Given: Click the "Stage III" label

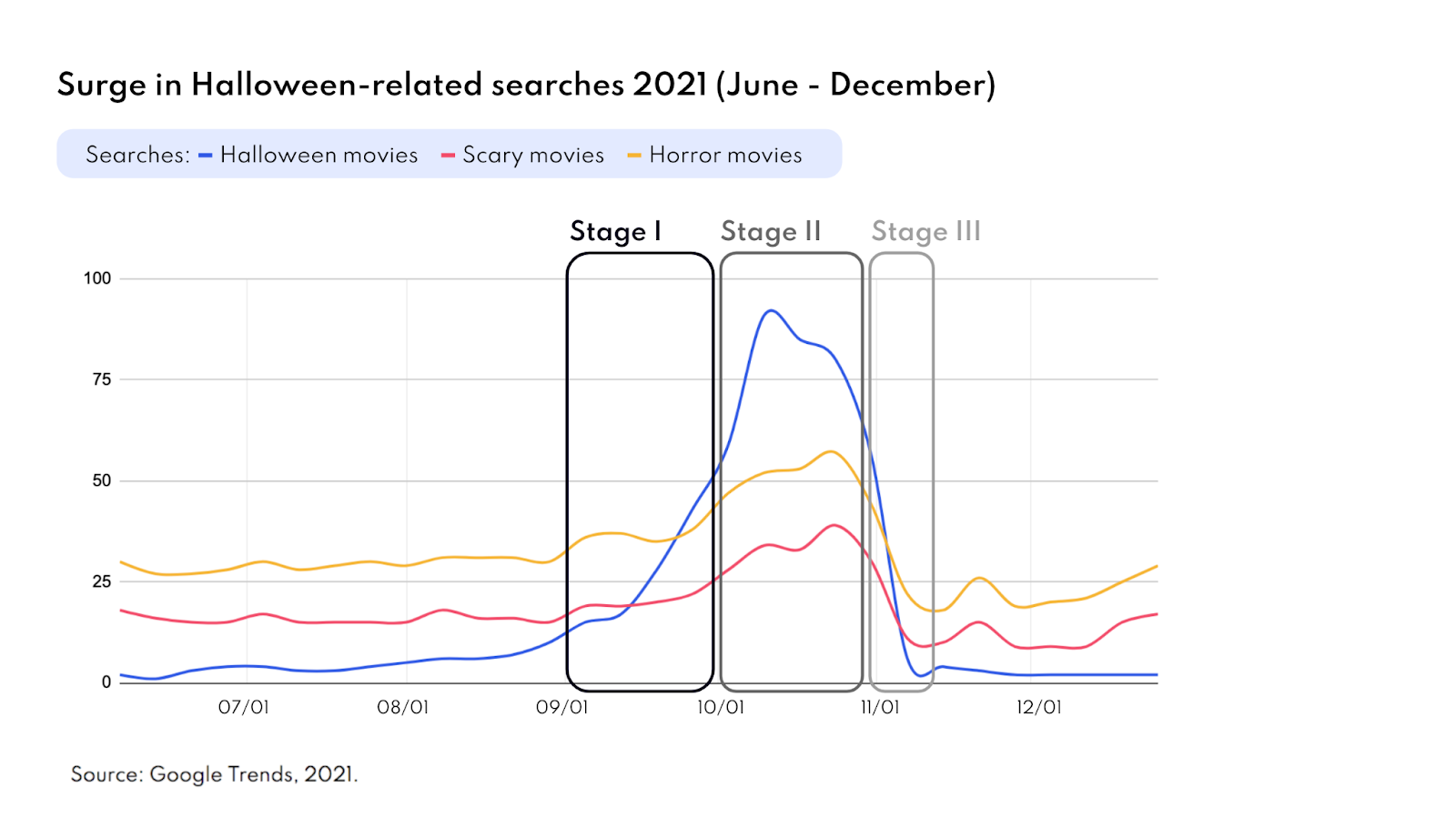Looking at the screenshot, I should coord(926,232).
